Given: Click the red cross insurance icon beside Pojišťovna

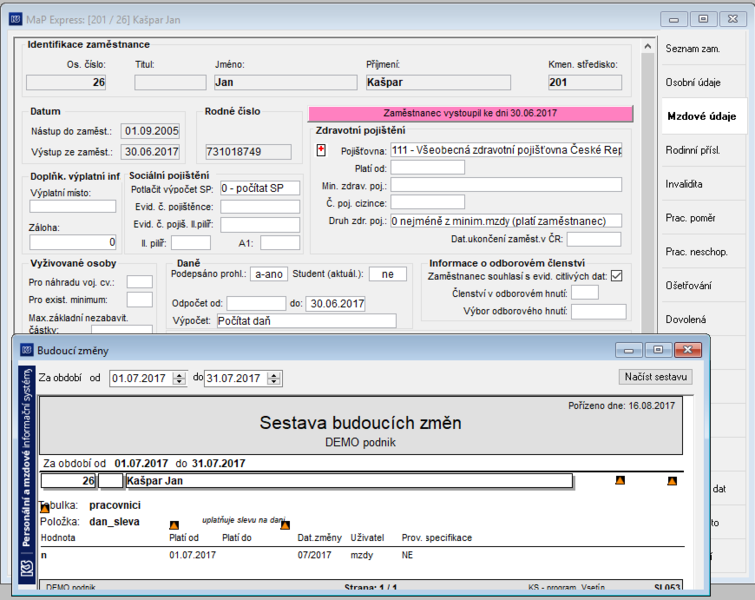Looking at the screenshot, I should click(321, 150).
